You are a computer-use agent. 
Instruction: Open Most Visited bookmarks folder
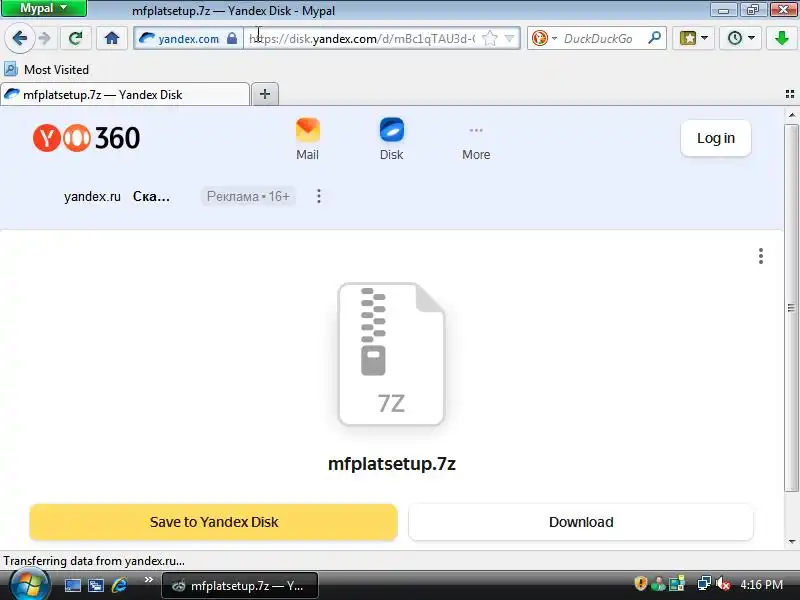(x=46, y=69)
